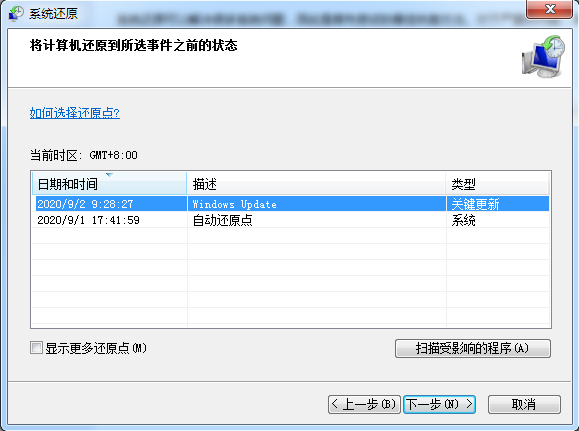Select the Windows Update restore point row
Viewport: 579px width, 431px height.
(291, 204)
